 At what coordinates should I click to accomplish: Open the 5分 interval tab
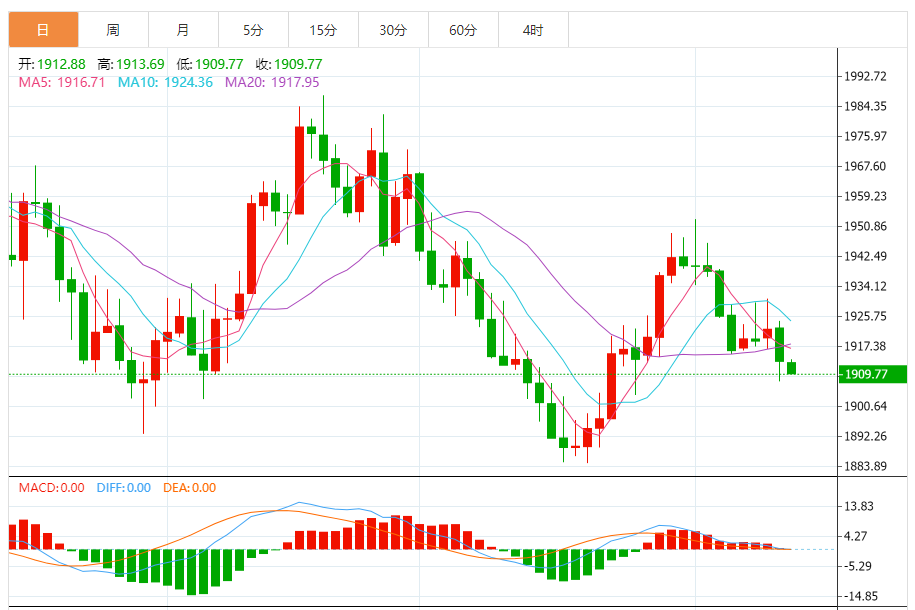[x=253, y=30]
